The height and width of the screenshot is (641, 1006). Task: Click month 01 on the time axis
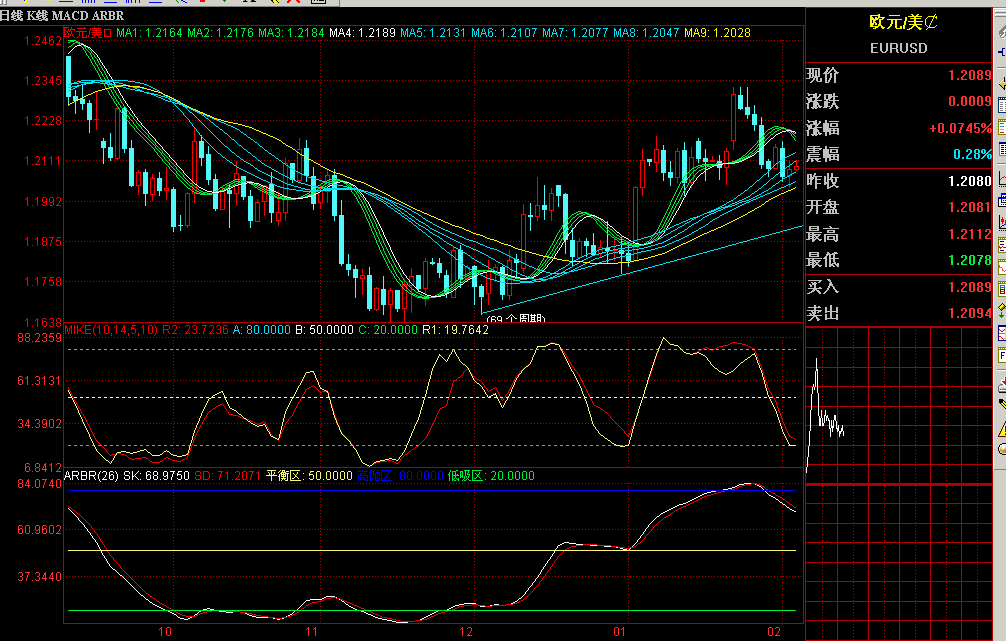pos(619,632)
